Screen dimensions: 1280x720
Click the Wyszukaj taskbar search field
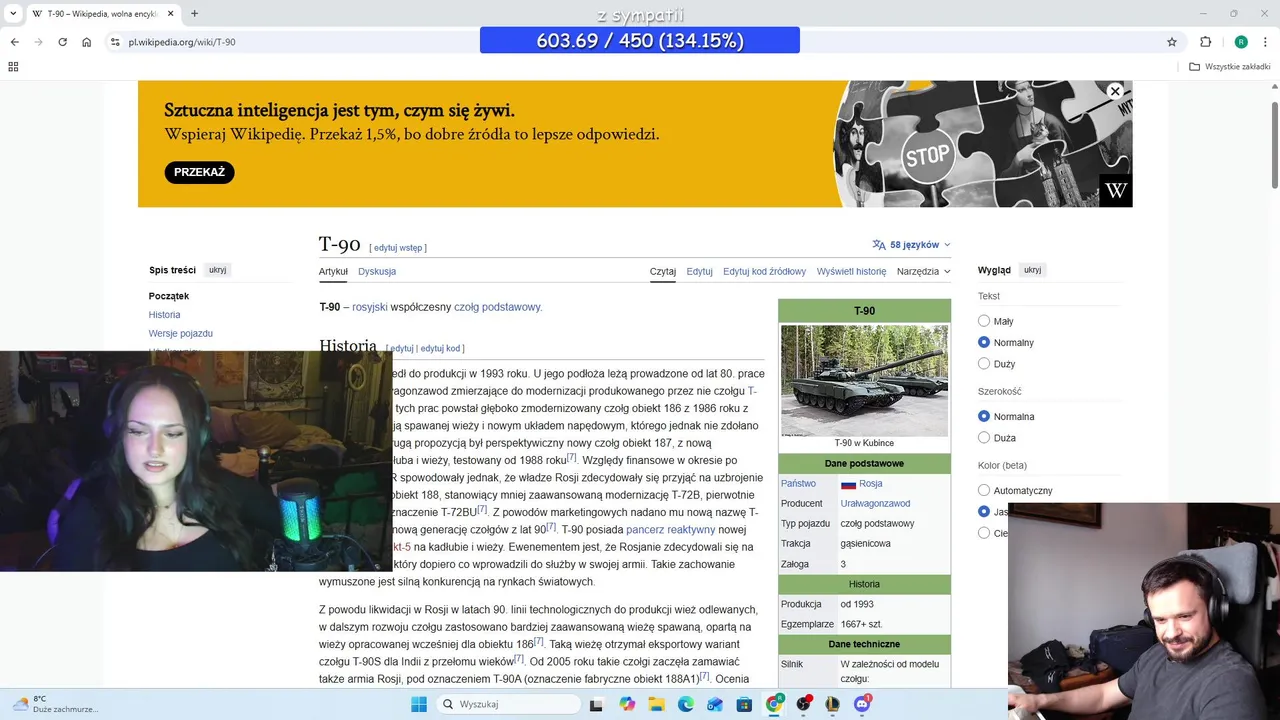point(510,704)
